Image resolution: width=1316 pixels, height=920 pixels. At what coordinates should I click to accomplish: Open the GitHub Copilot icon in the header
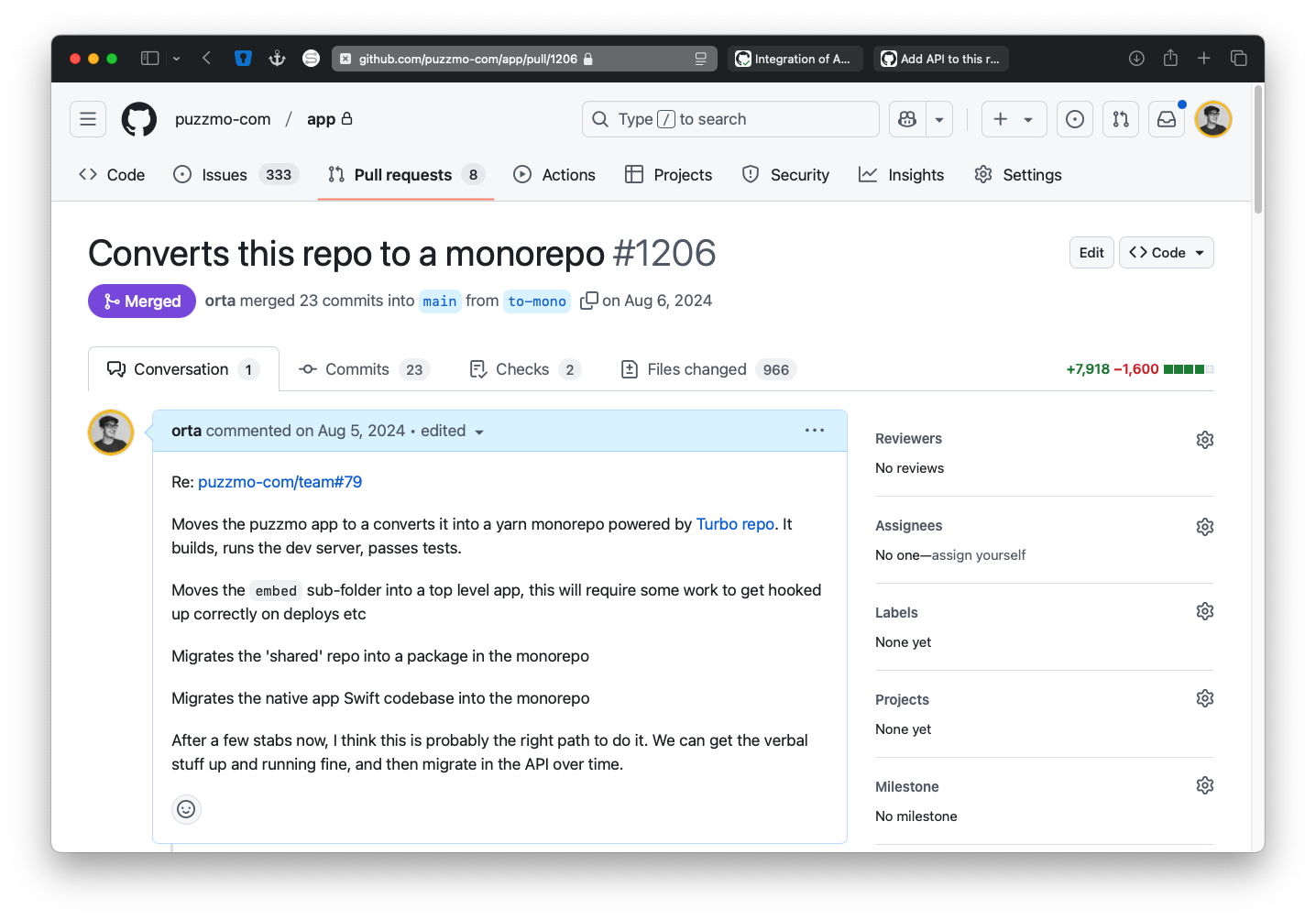(x=906, y=118)
